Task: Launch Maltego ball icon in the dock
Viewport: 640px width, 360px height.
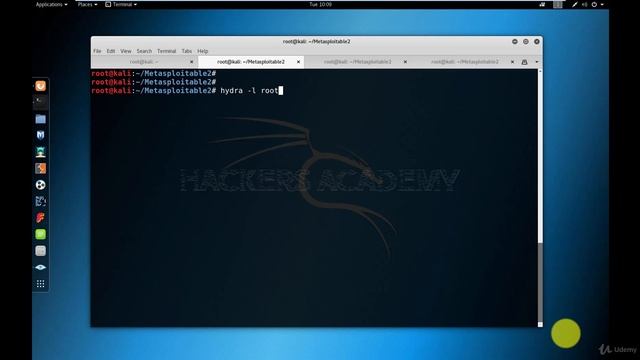Action: point(40,185)
